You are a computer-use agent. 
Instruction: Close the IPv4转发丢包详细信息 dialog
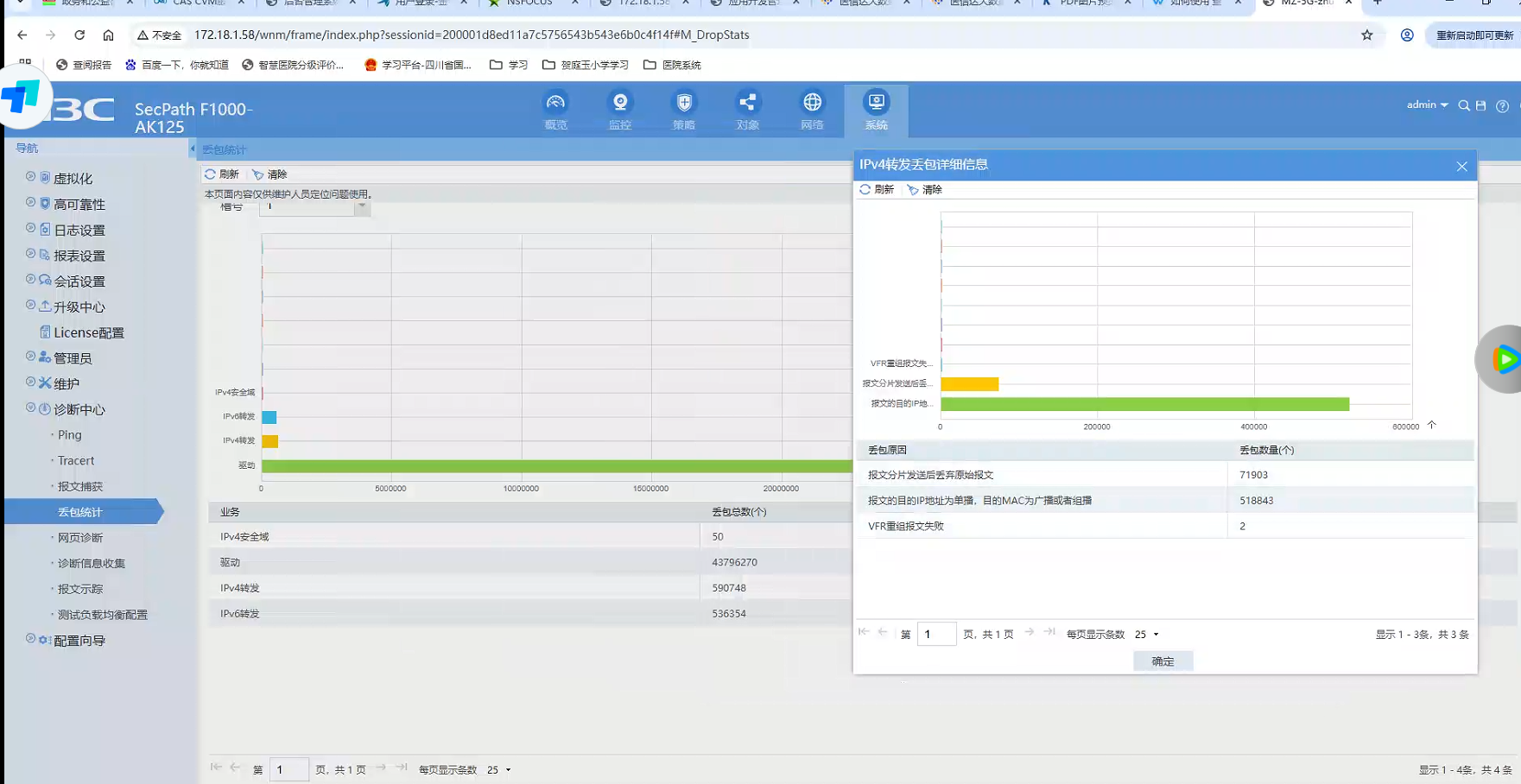click(1461, 167)
